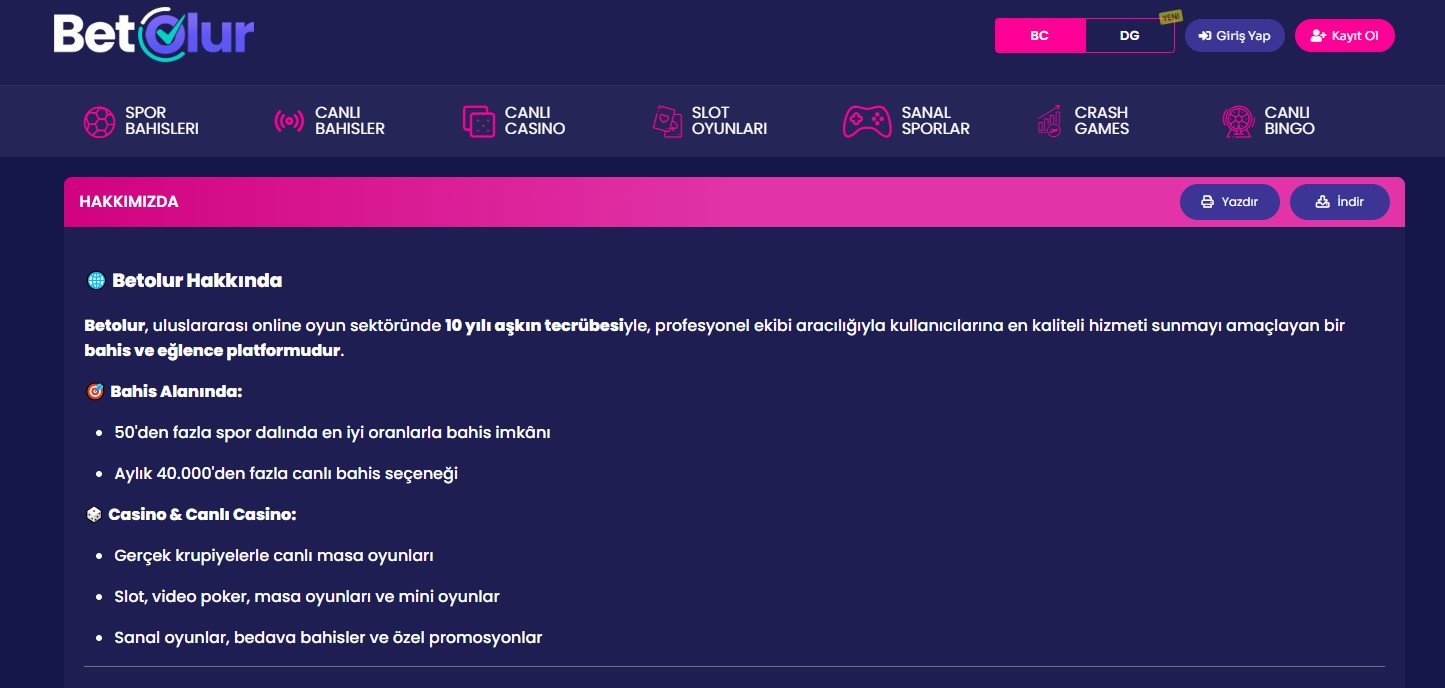Screen dimensions: 1445x688
Task: Switch to the DG option
Action: pos(1130,36)
